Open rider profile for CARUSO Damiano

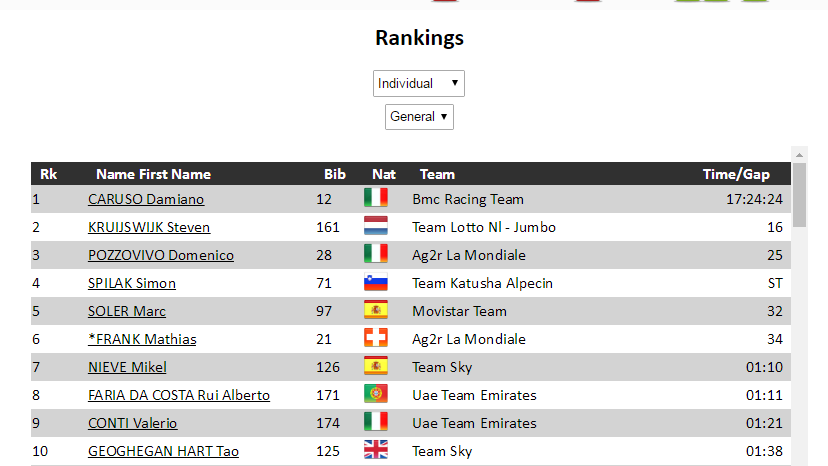(x=146, y=199)
